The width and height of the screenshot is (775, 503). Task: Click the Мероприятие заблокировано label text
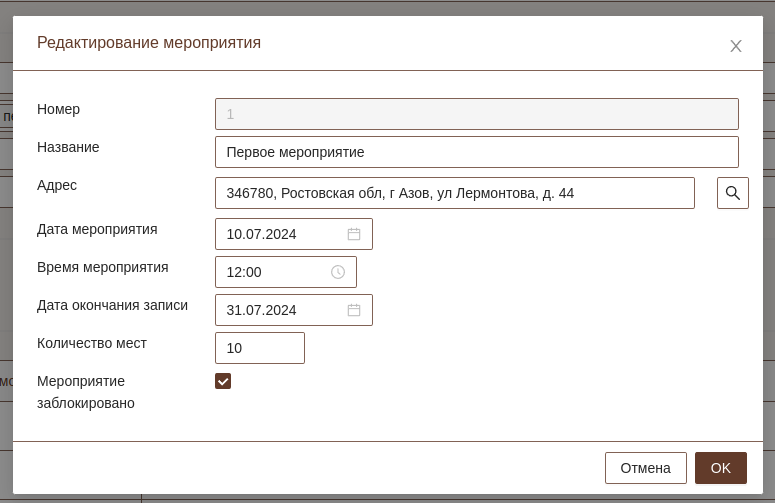coord(85,392)
